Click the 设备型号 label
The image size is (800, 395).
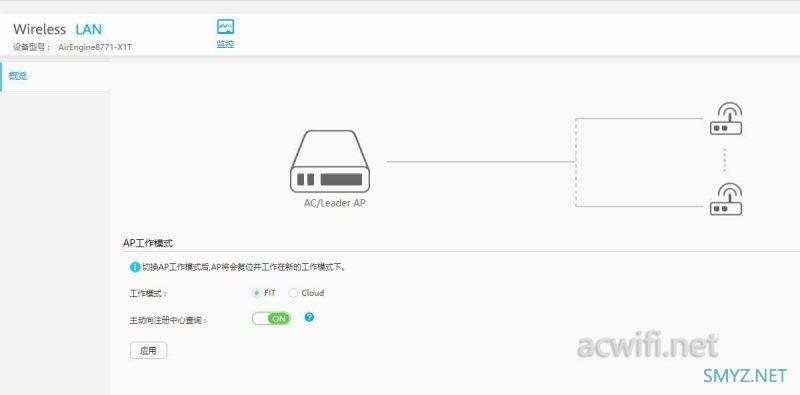coord(32,47)
